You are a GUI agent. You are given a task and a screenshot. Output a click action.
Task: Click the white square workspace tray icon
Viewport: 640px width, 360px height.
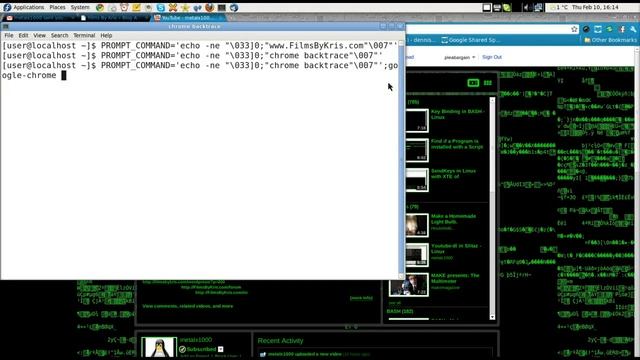487,7
